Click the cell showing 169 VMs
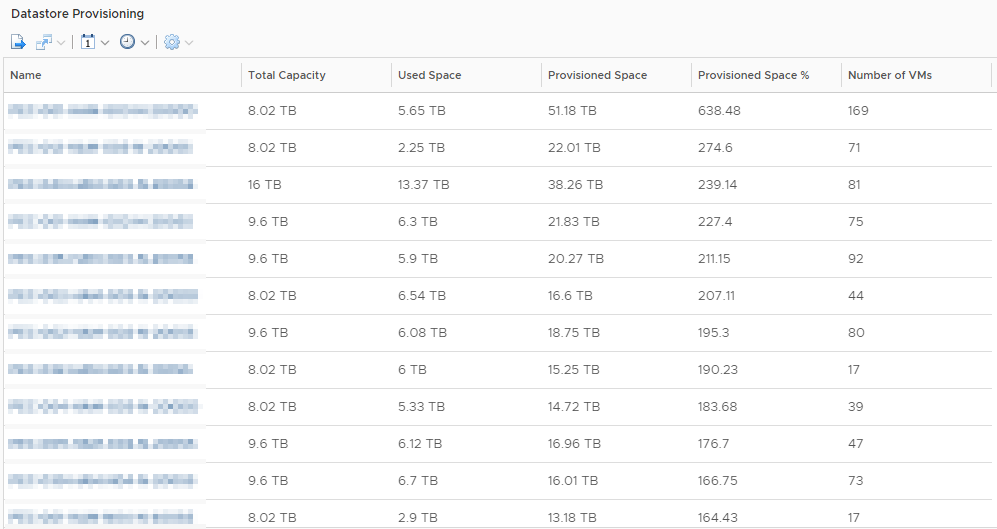Viewport: 997px width, 529px height. tap(858, 111)
